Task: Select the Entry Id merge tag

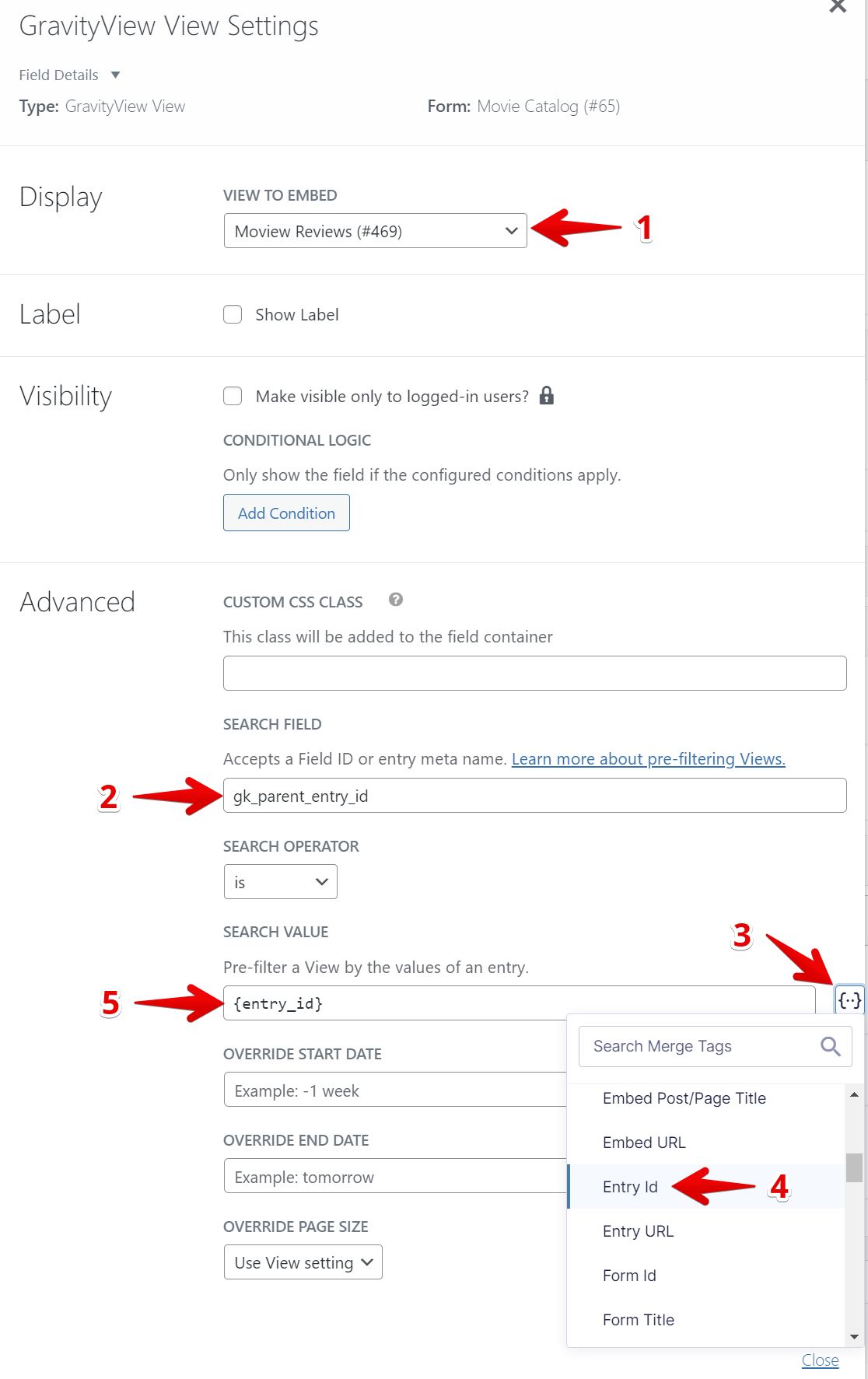Action: (630, 1187)
